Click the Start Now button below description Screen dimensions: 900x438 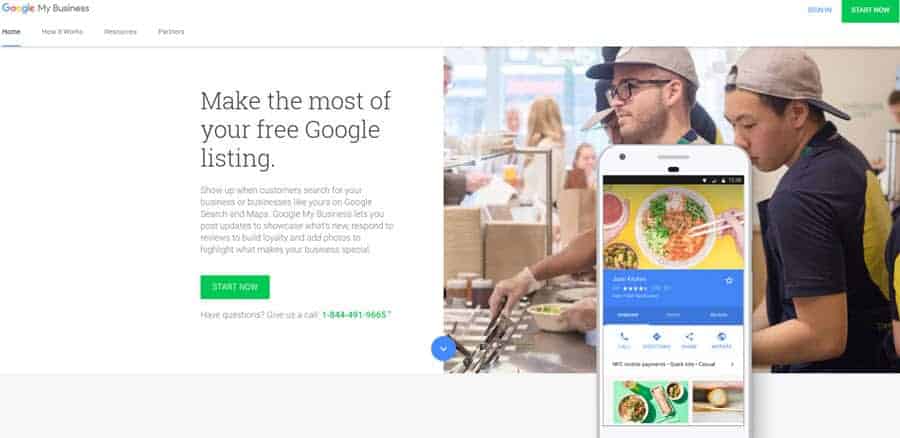point(235,287)
